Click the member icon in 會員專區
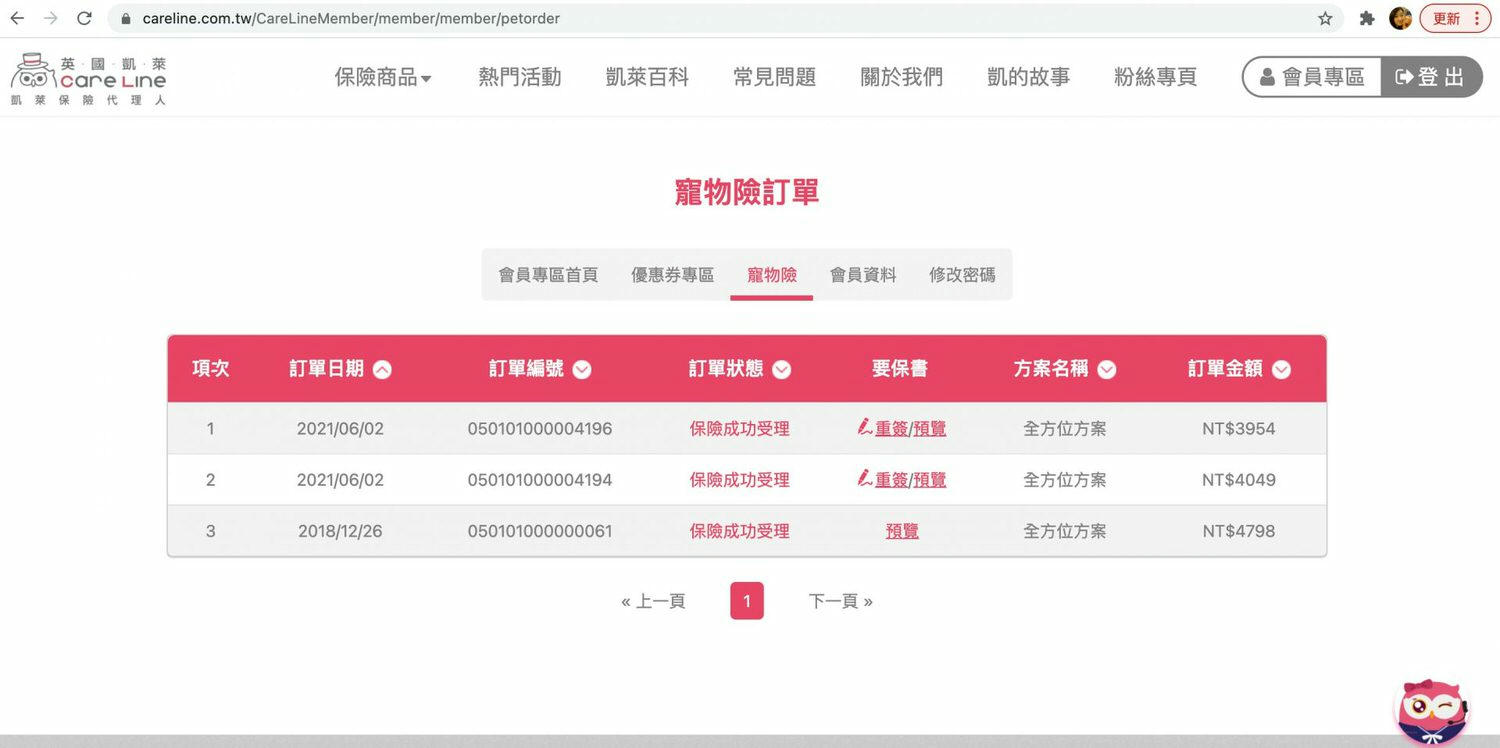Image resolution: width=1500 pixels, height=748 pixels. [1268, 76]
